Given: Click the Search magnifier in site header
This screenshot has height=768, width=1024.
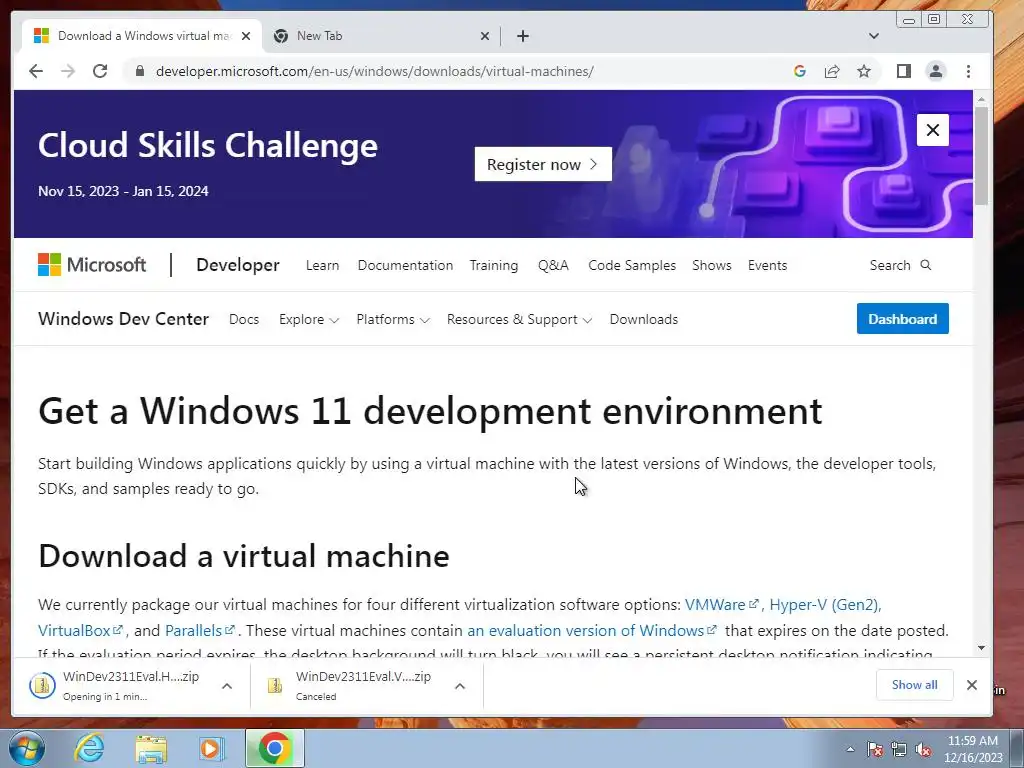Looking at the screenshot, I should pyautogui.click(x=925, y=265).
